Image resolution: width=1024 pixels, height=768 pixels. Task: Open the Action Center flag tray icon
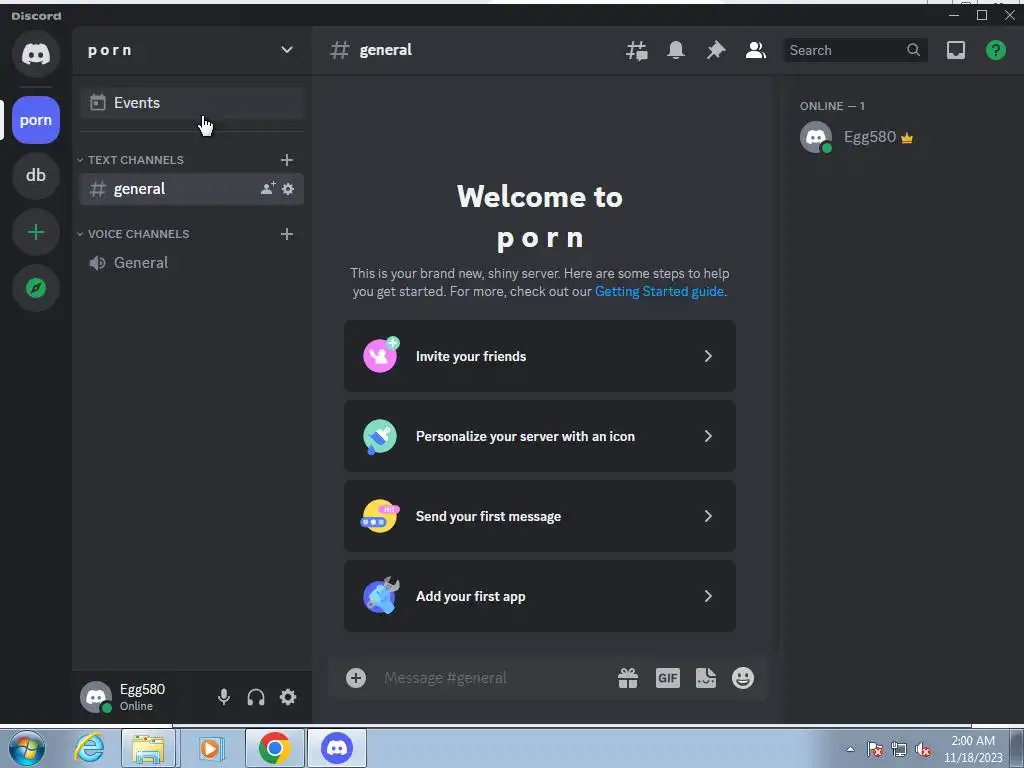point(875,750)
